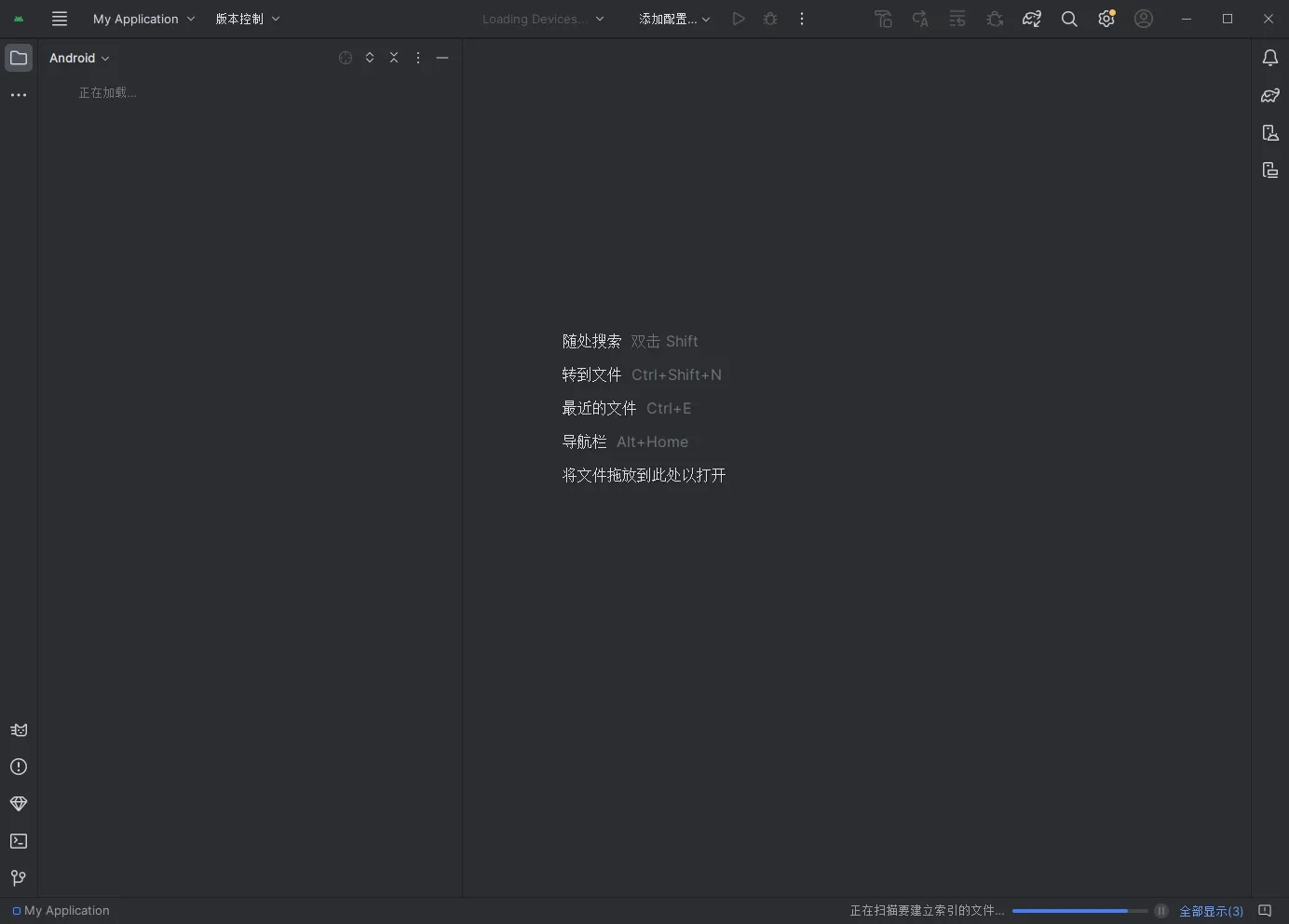Open the Terminal tool window
Viewport: 1289px width, 924px height.
click(18, 841)
